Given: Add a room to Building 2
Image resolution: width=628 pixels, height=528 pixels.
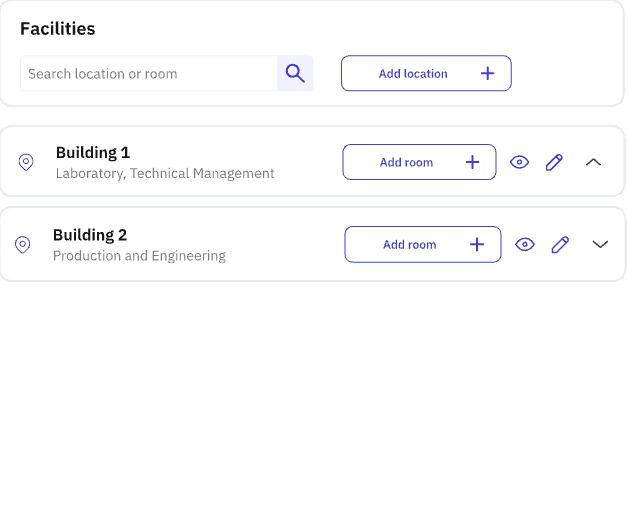Looking at the screenshot, I should (x=423, y=244).
